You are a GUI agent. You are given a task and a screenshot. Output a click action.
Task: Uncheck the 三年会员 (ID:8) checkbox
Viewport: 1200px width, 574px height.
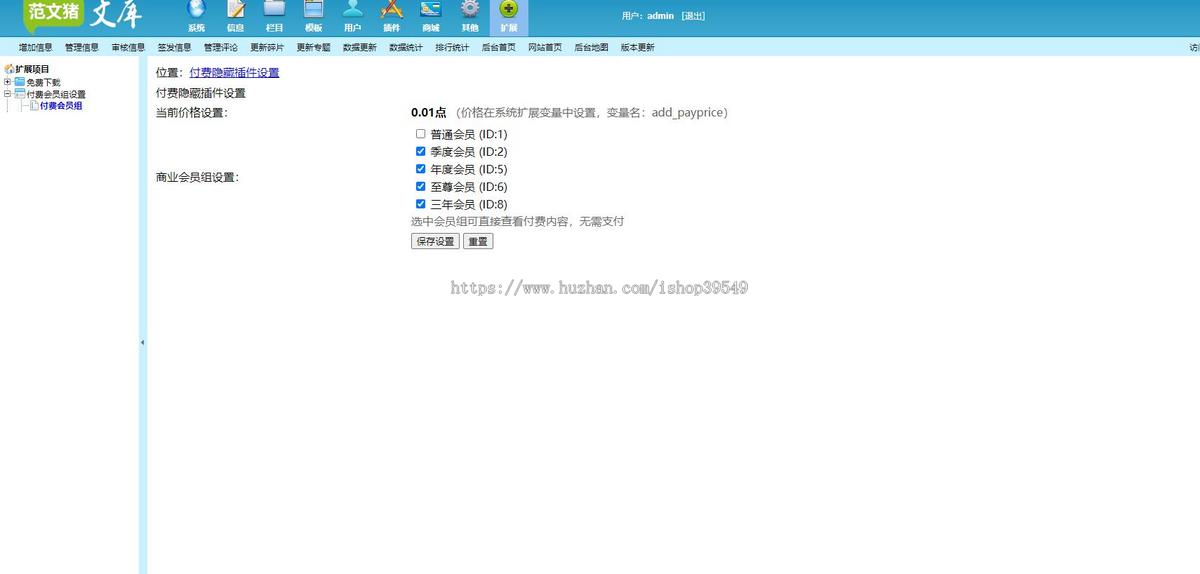(421, 204)
